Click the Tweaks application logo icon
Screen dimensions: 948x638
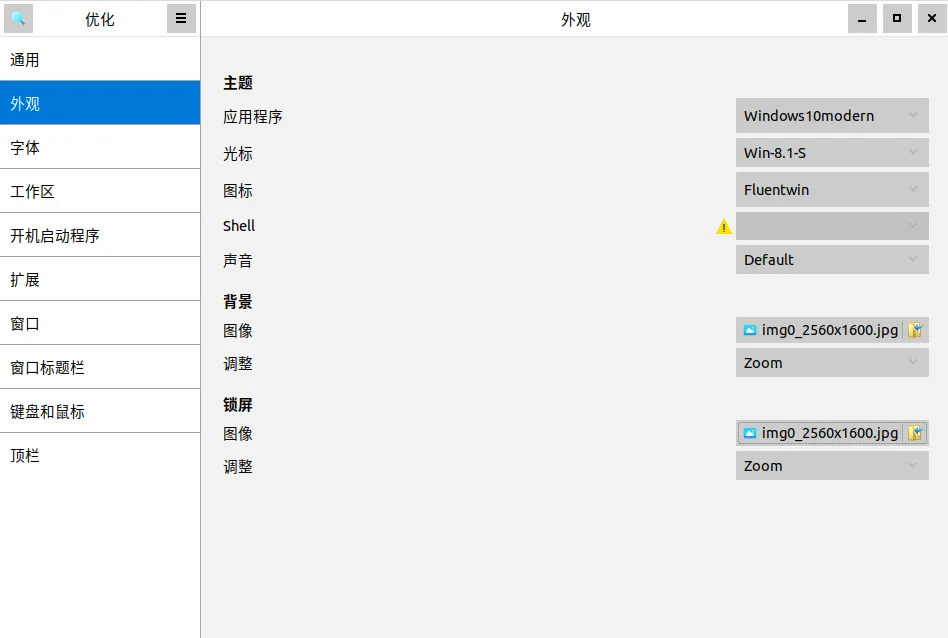[x=19, y=17]
